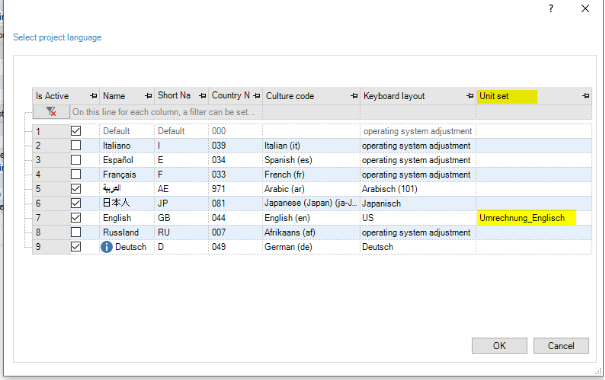Disable the English language checkbox

(x=76, y=218)
